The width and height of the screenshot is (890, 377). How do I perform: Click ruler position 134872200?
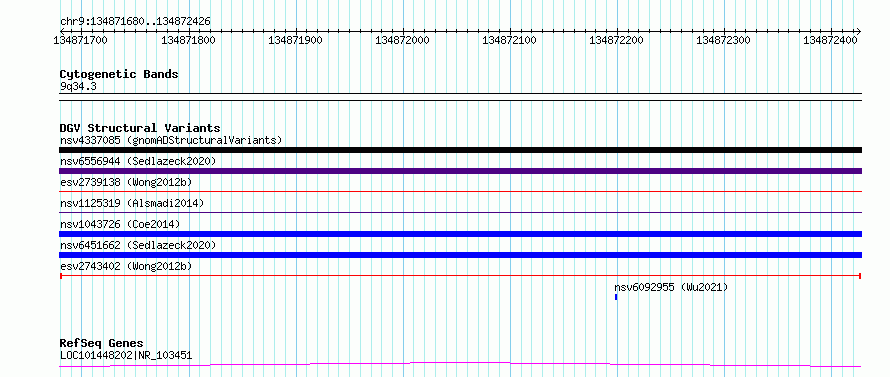[616, 41]
